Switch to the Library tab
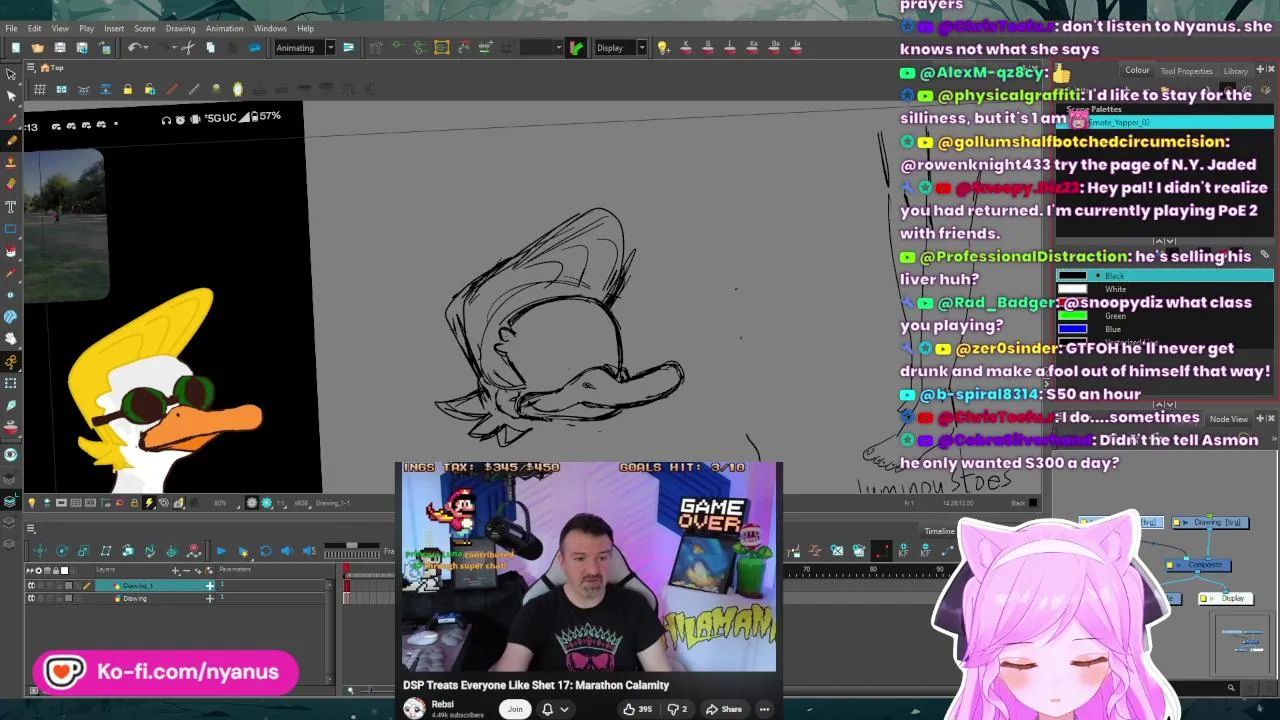The image size is (1280, 720). (x=1235, y=71)
